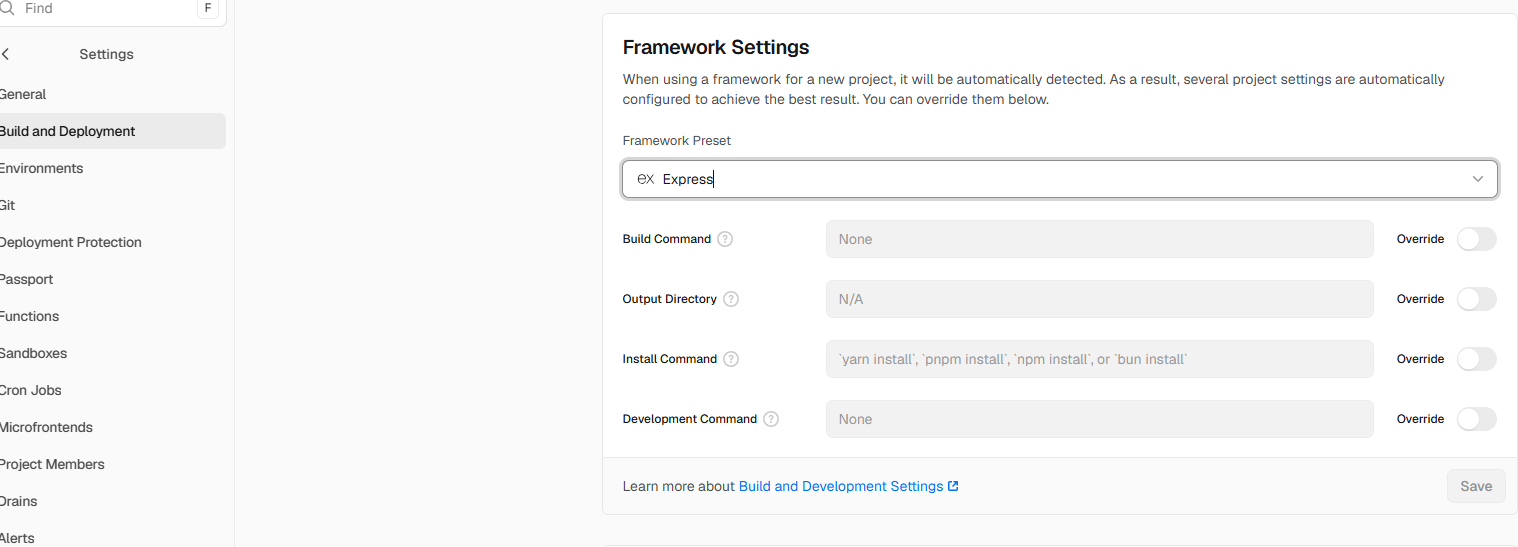The image size is (1518, 547).
Task: Click the Framework Settings heading
Action: point(716,47)
